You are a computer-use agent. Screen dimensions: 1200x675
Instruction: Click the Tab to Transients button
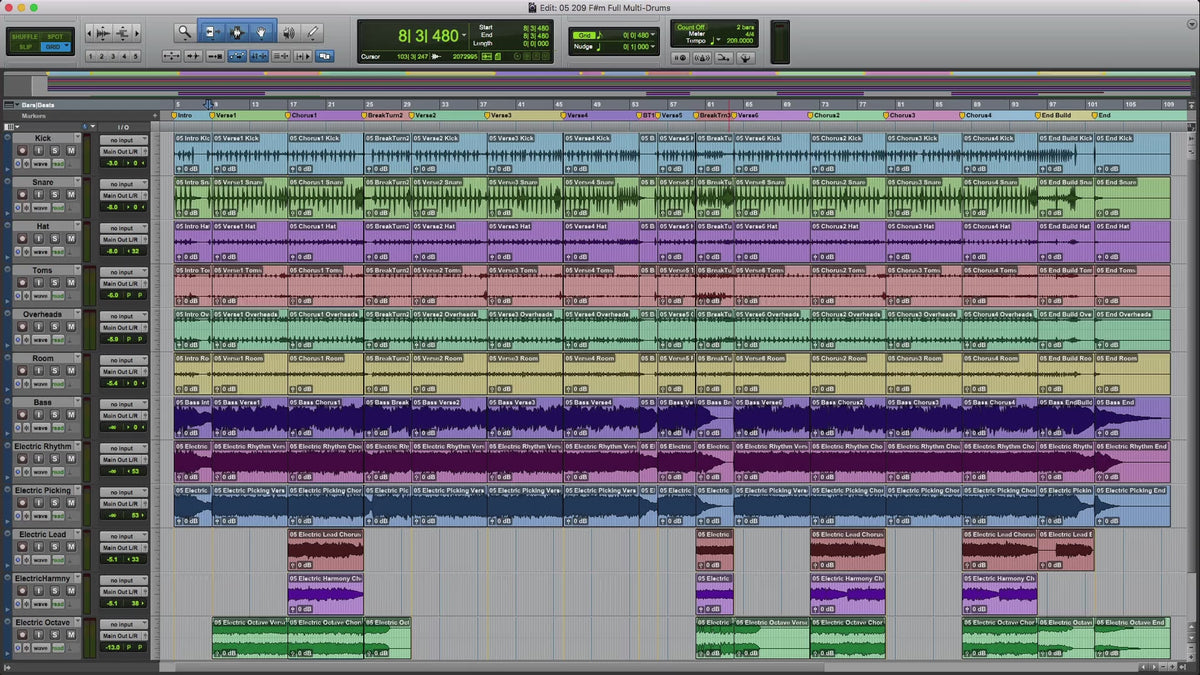coord(193,57)
